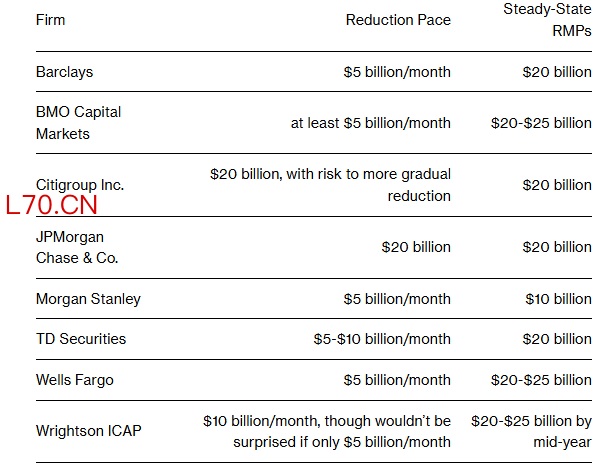The height and width of the screenshot is (470, 610).
Task: Select the Barclays firm name
Action: 64,72
